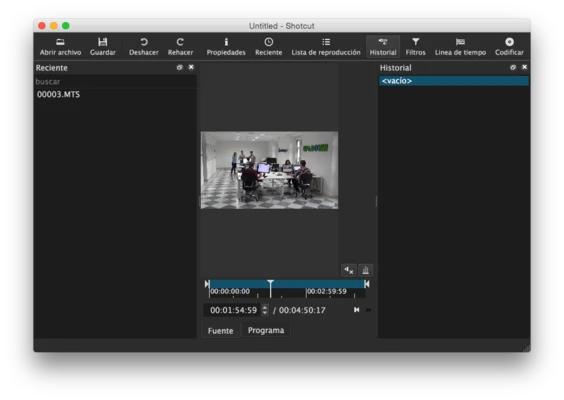Select the <vacío> history entry
The image size is (564, 400).
tap(454, 81)
